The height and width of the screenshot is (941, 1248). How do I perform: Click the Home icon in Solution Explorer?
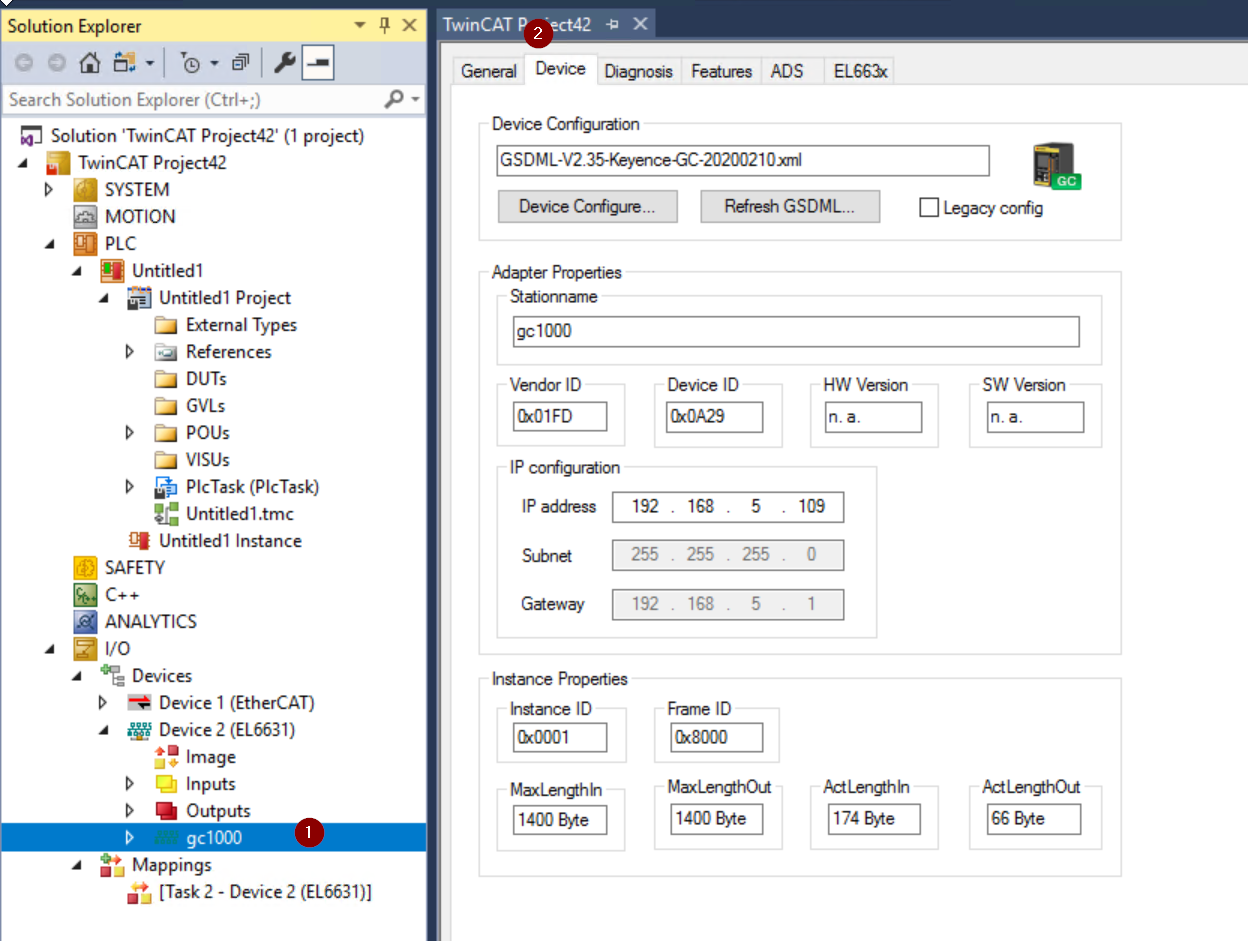click(90, 63)
